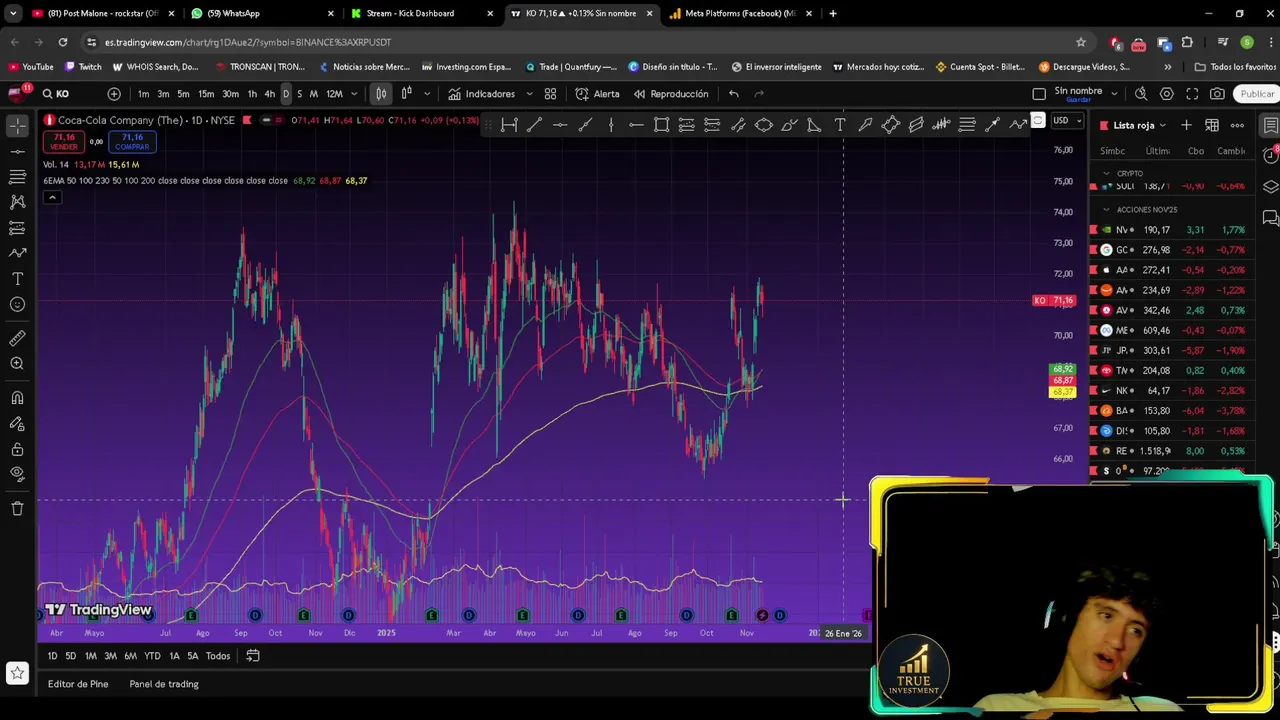Expand the timeframe dropdown arrow
Image resolution: width=1280 pixels, height=720 pixels.
tap(354, 94)
